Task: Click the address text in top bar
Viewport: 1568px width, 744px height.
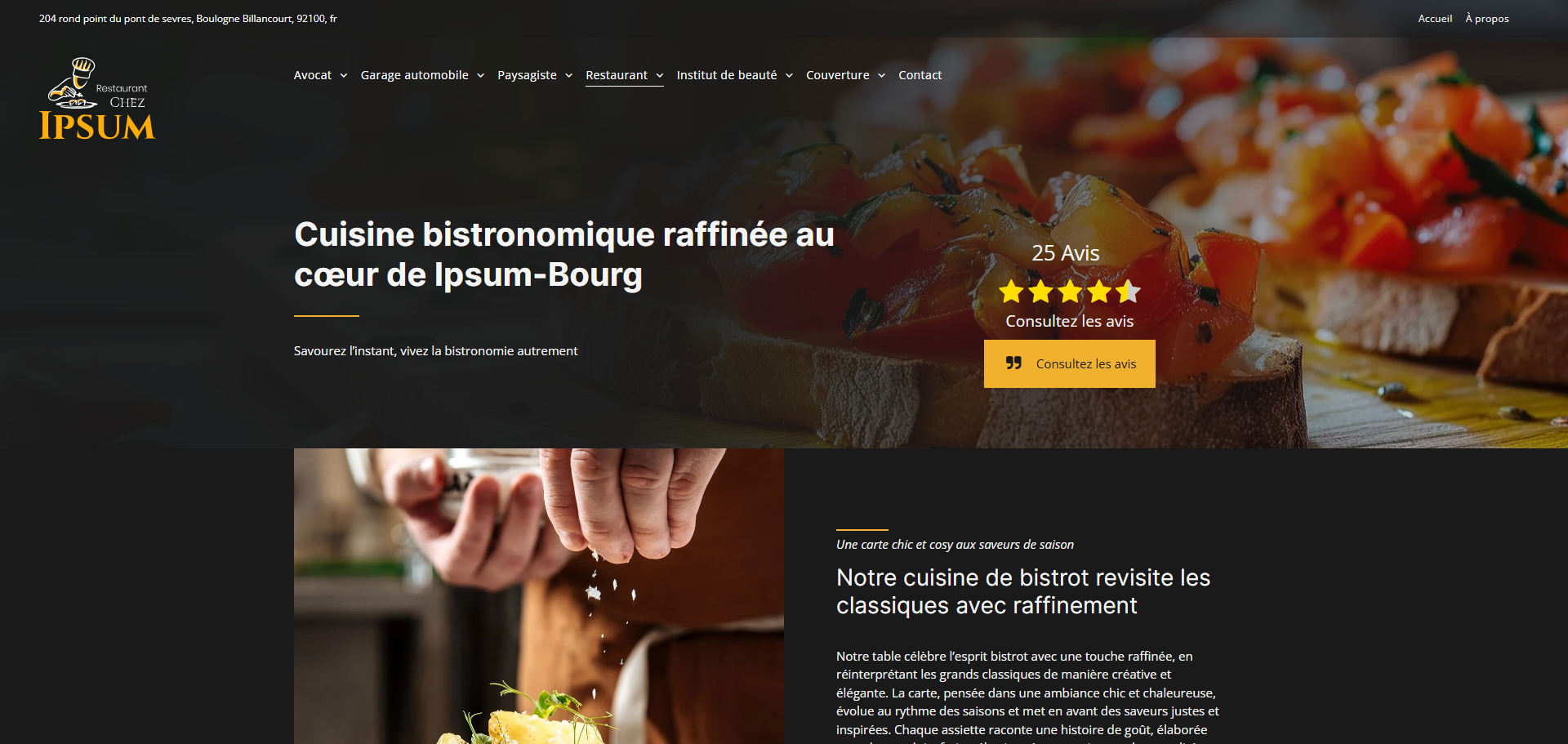Action: [x=188, y=19]
